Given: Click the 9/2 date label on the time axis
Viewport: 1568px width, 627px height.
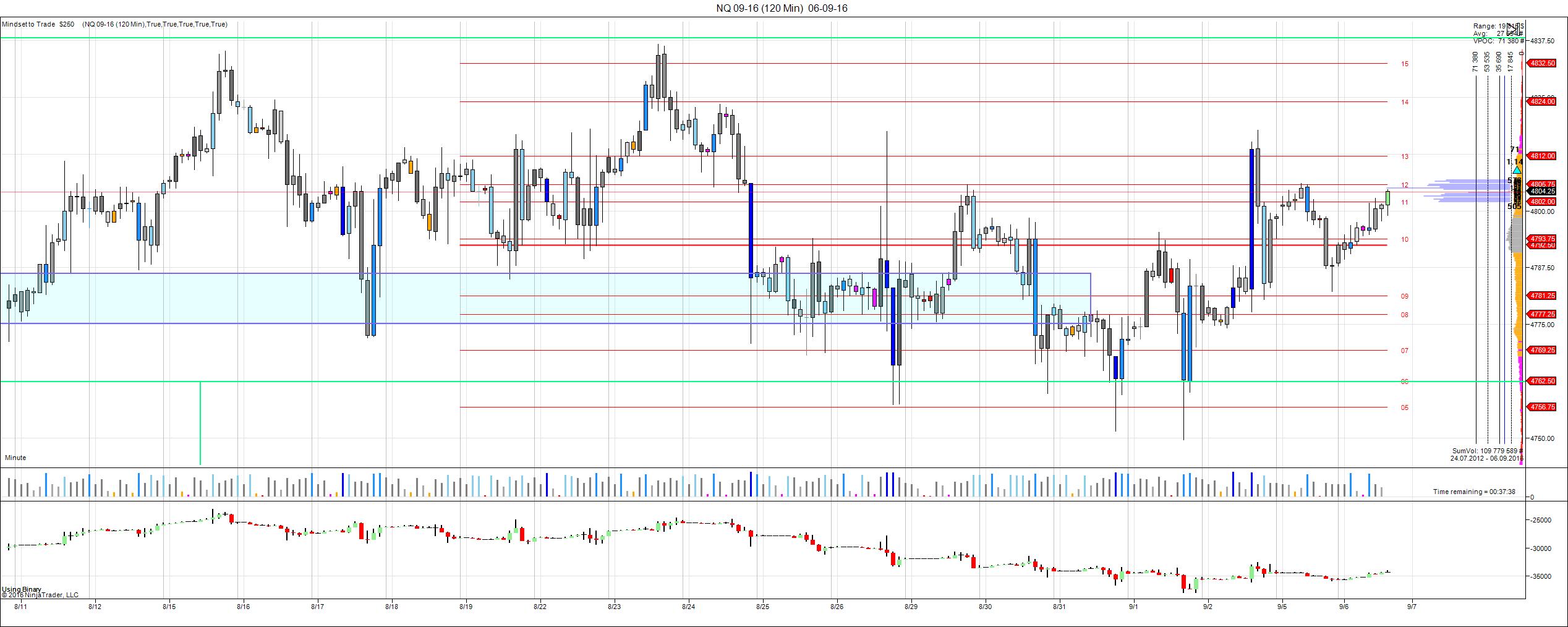Looking at the screenshot, I should pos(1208,607).
